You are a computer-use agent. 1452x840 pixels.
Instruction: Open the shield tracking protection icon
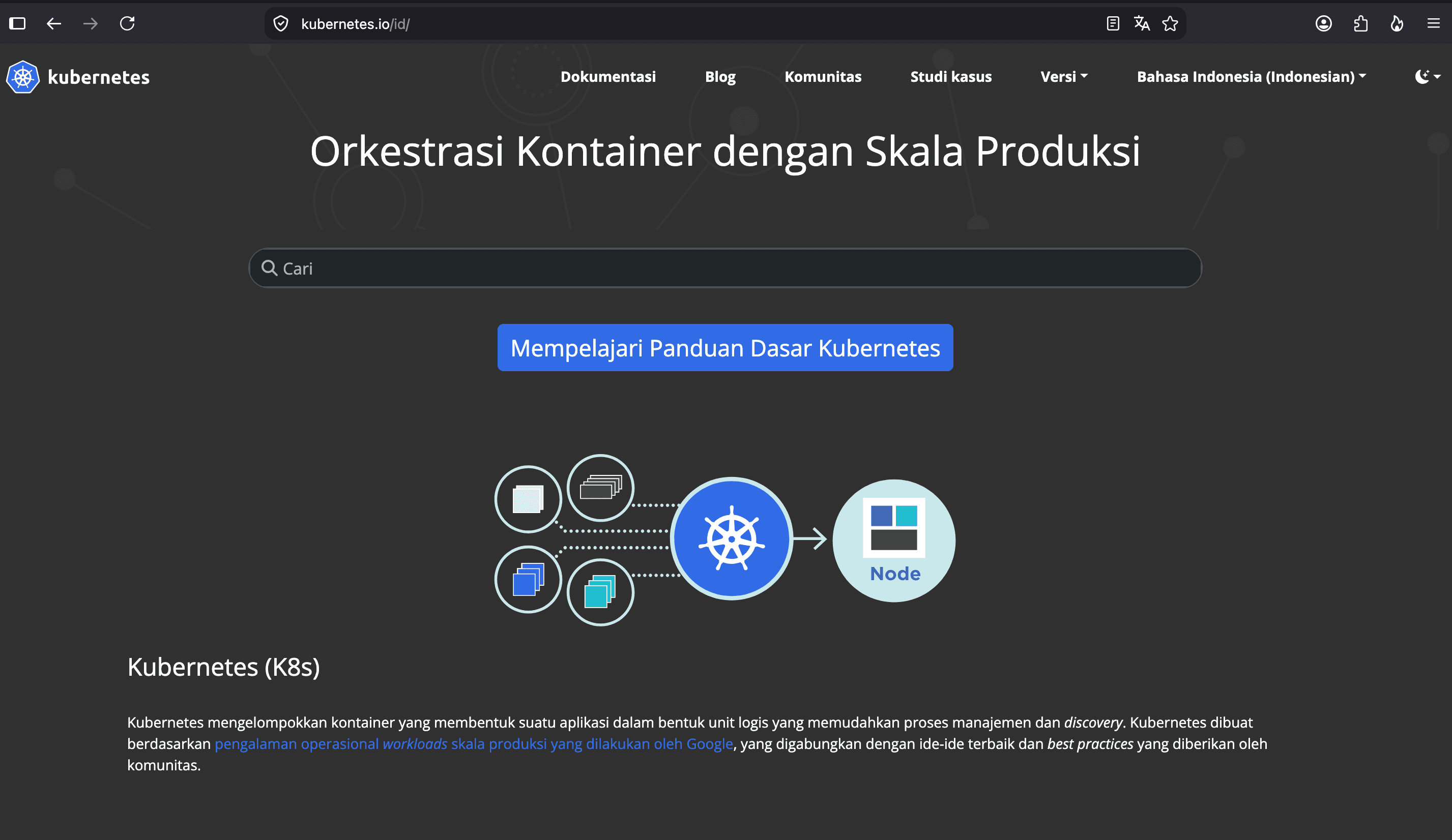tap(281, 23)
